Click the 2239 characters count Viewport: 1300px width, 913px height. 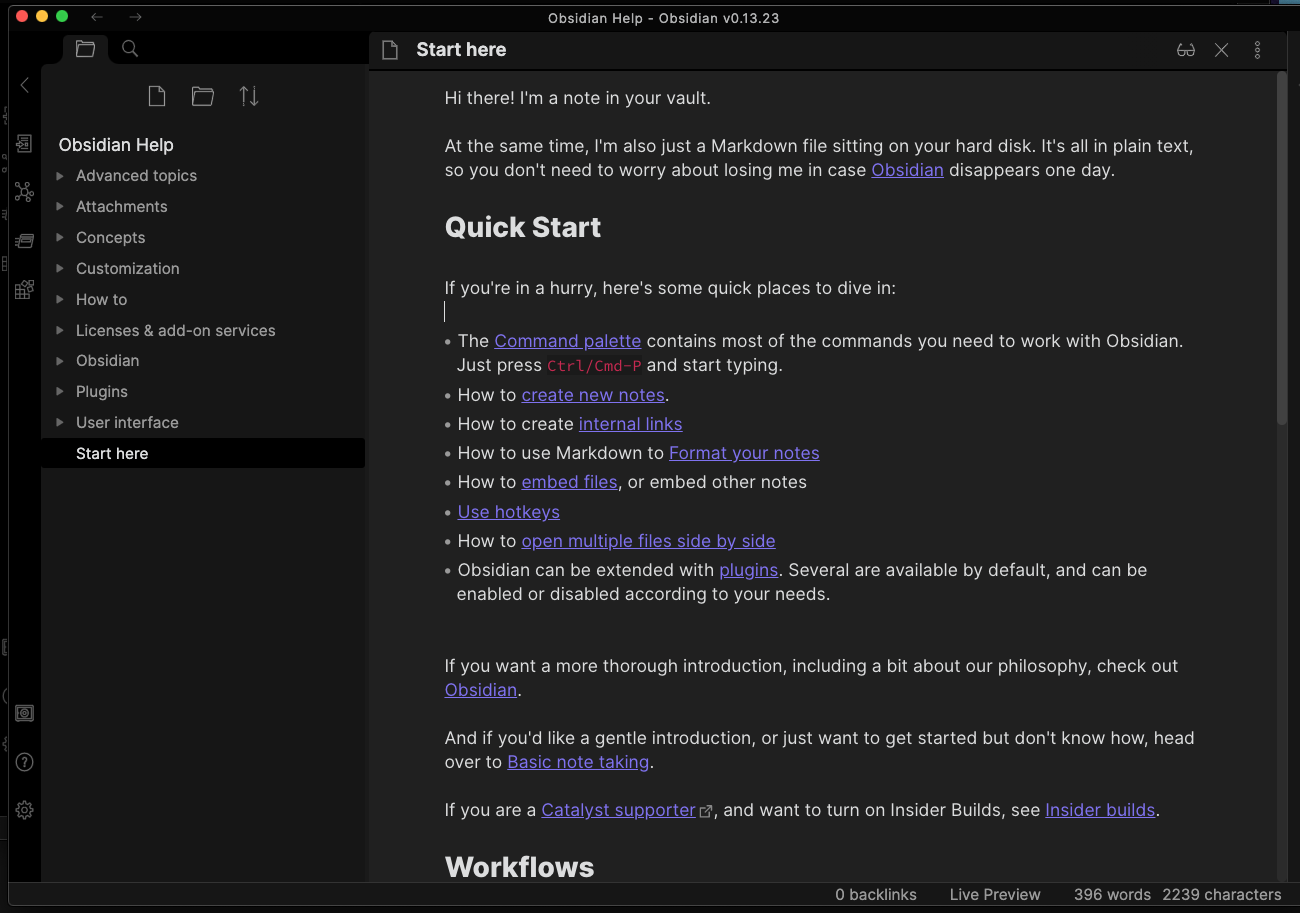(1222, 895)
